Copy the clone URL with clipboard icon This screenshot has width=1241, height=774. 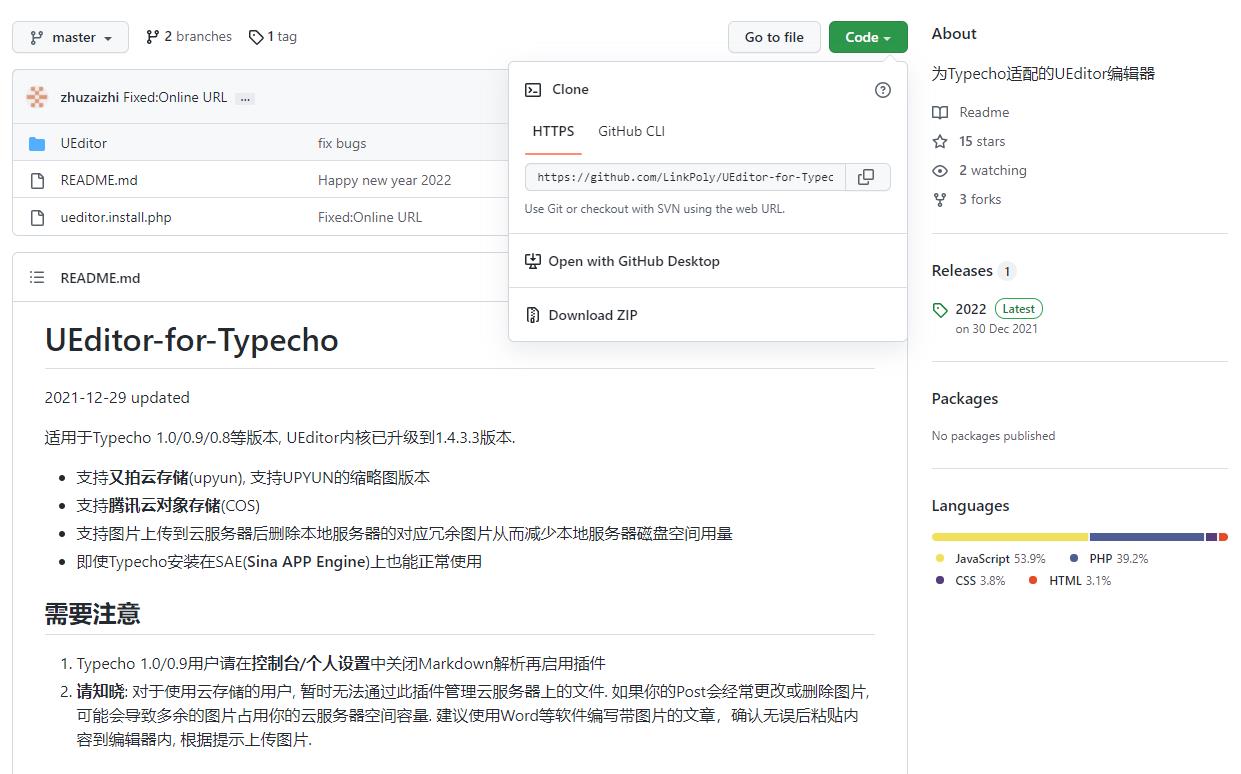tap(866, 177)
